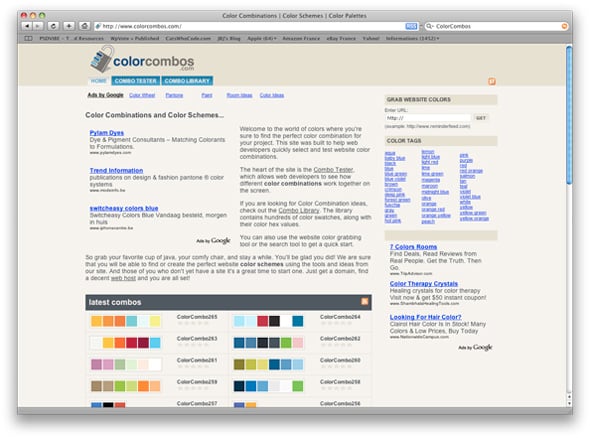Show all bookmarks via the book icon
The width and height of the screenshot is (590, 438).
28,38
